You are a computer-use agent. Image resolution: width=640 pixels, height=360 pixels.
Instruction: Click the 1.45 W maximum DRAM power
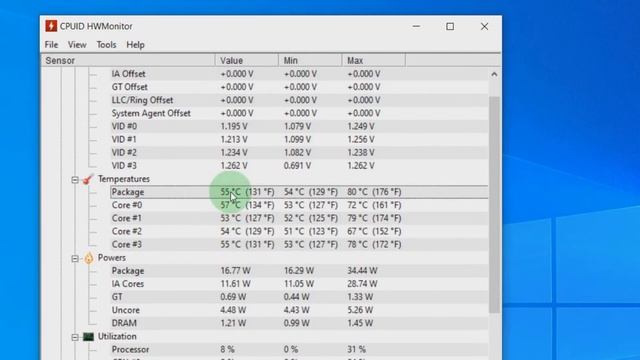[x=360, y=323]
